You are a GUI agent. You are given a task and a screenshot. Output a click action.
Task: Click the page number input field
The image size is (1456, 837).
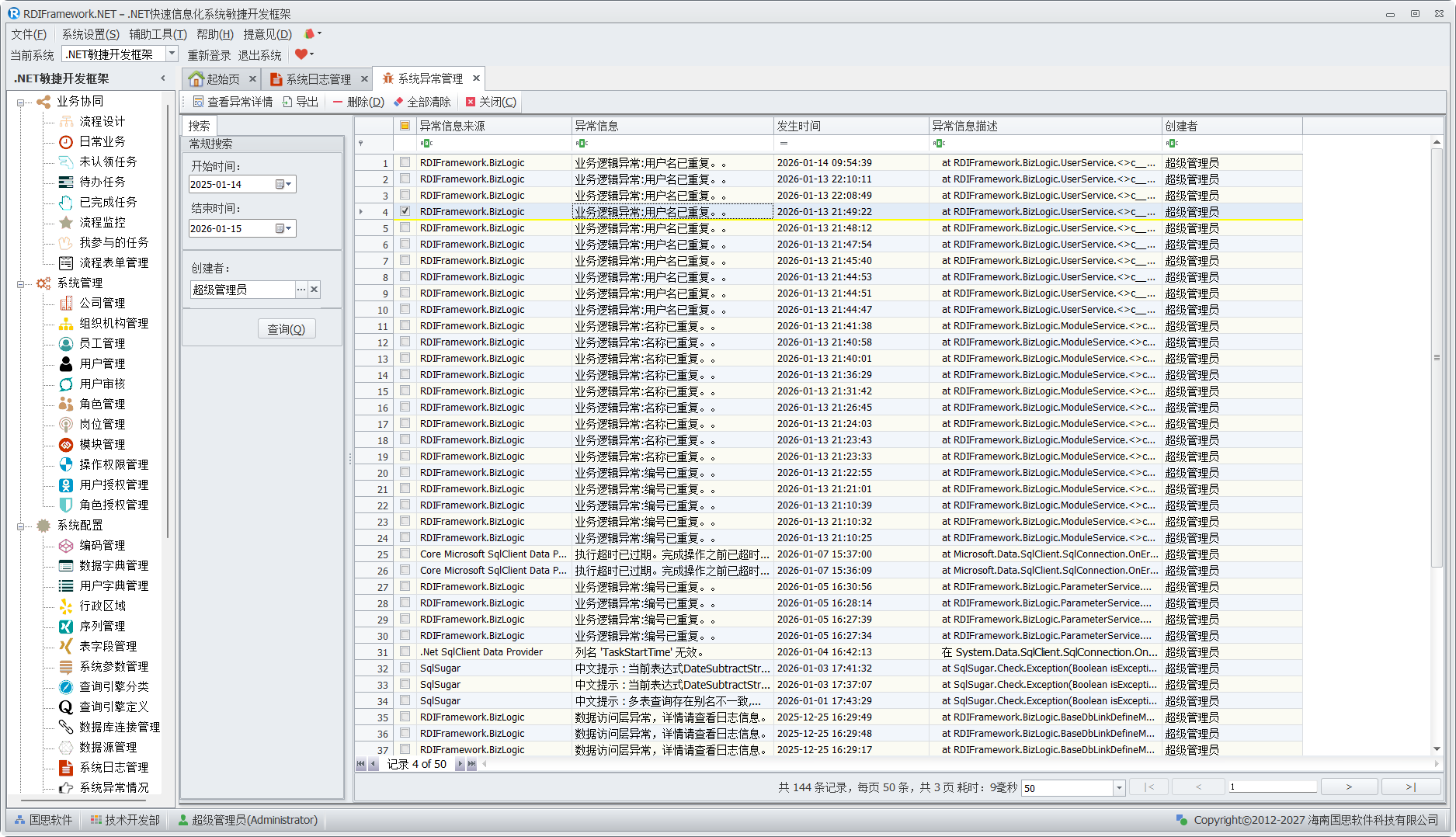coord(1272,787)
